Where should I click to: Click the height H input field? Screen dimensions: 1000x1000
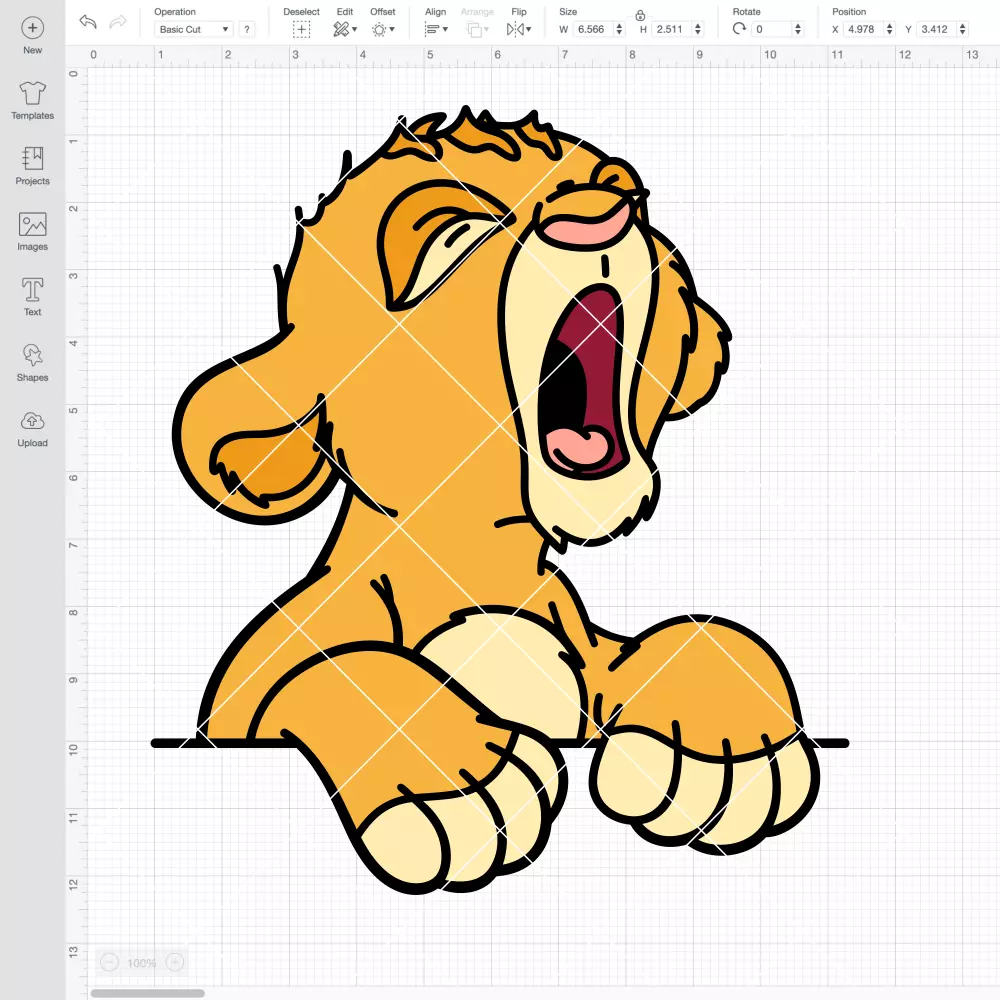click(x=672, y=29)
